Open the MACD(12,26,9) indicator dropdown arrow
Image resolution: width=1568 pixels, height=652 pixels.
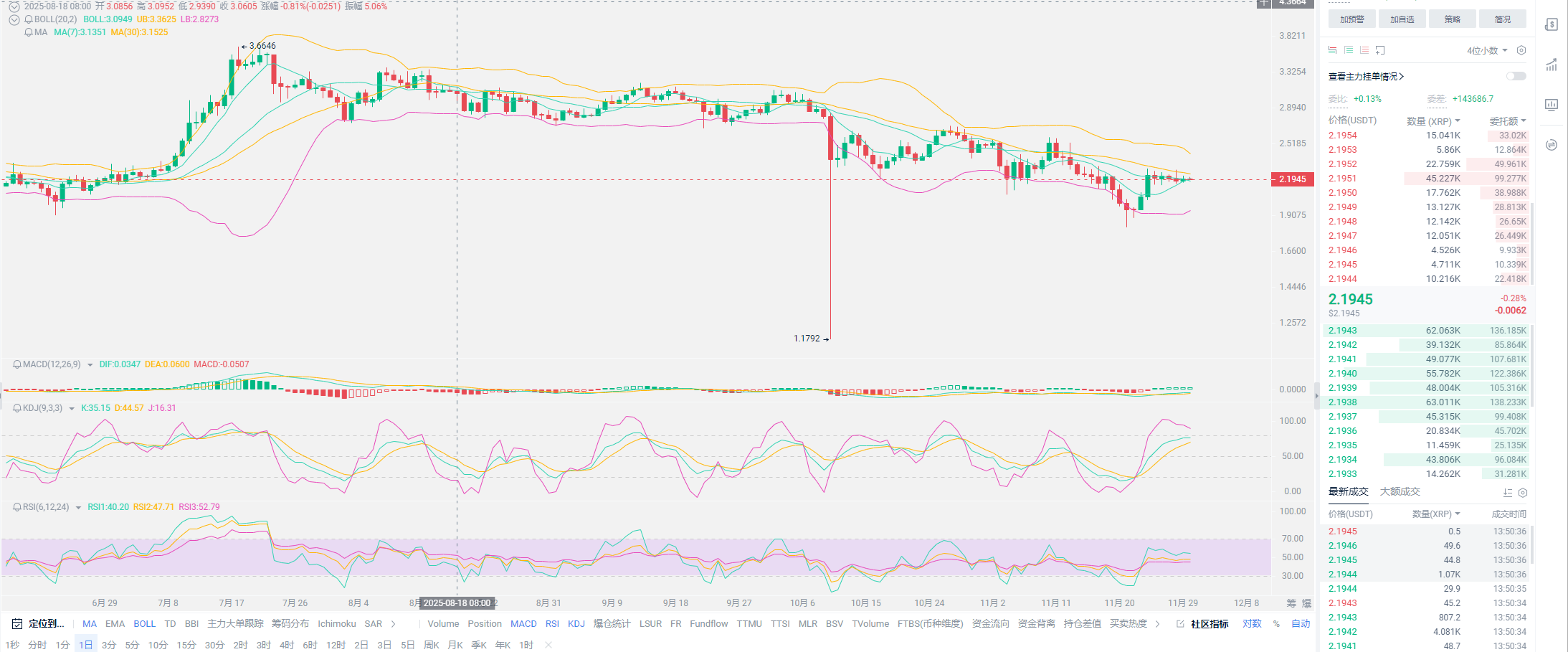click(90, 365)
